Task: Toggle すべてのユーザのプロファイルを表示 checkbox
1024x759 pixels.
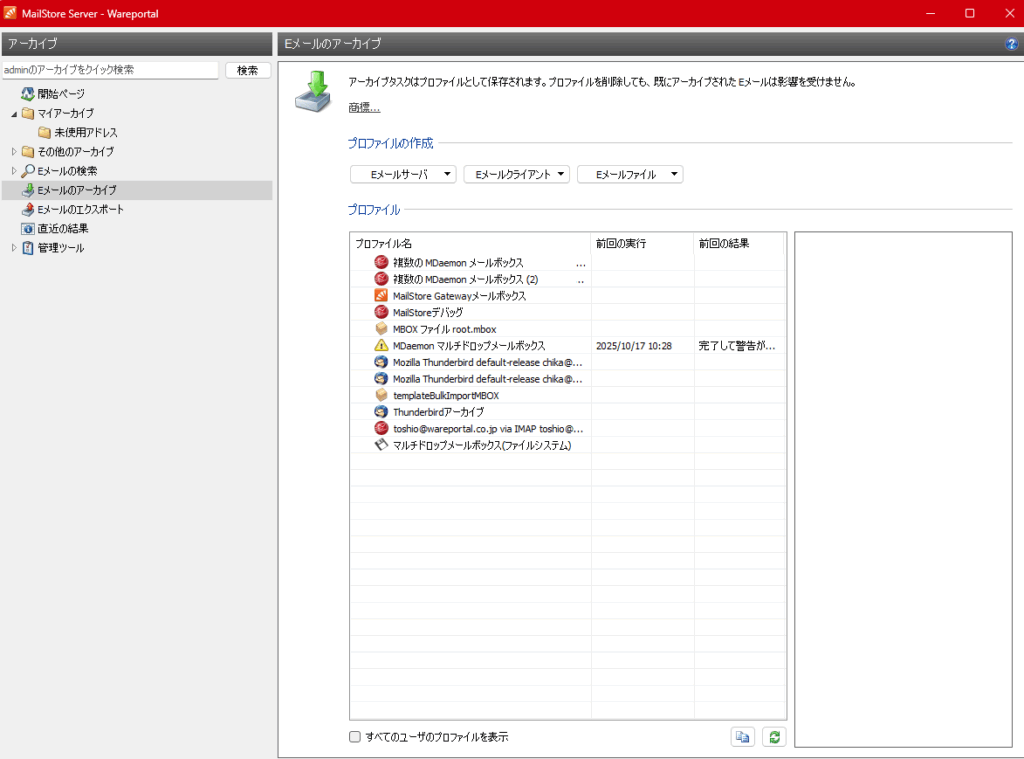Action: [x=355, y=737]
